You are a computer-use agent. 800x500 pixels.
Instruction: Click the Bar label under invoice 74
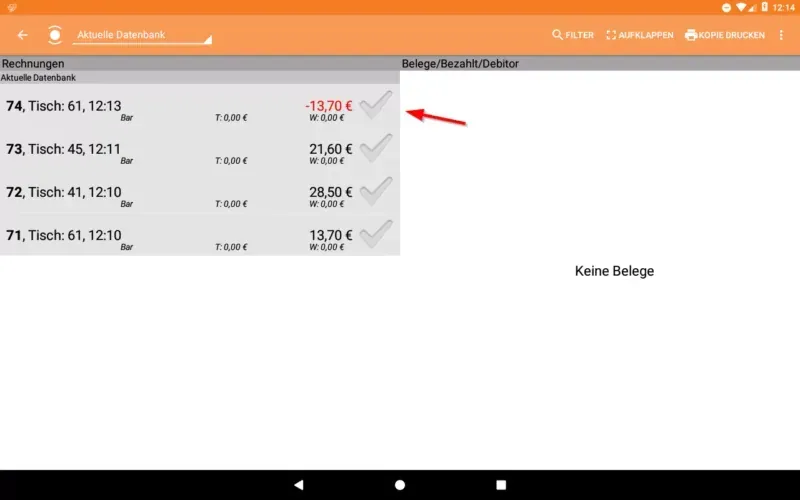click(127, 118)
